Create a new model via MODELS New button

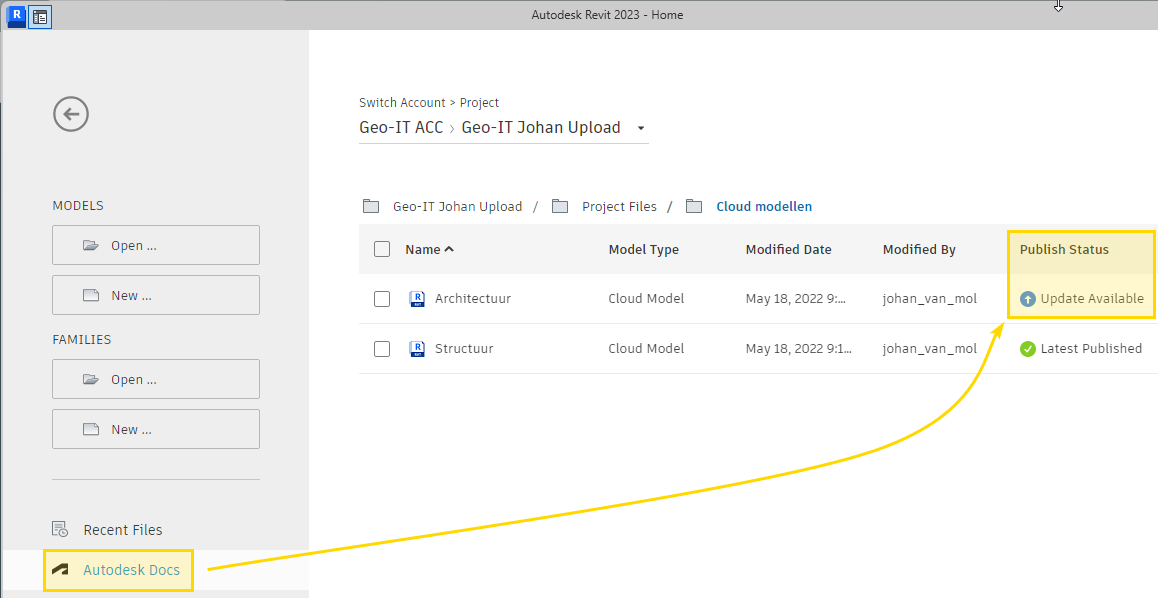coord(156,295)
